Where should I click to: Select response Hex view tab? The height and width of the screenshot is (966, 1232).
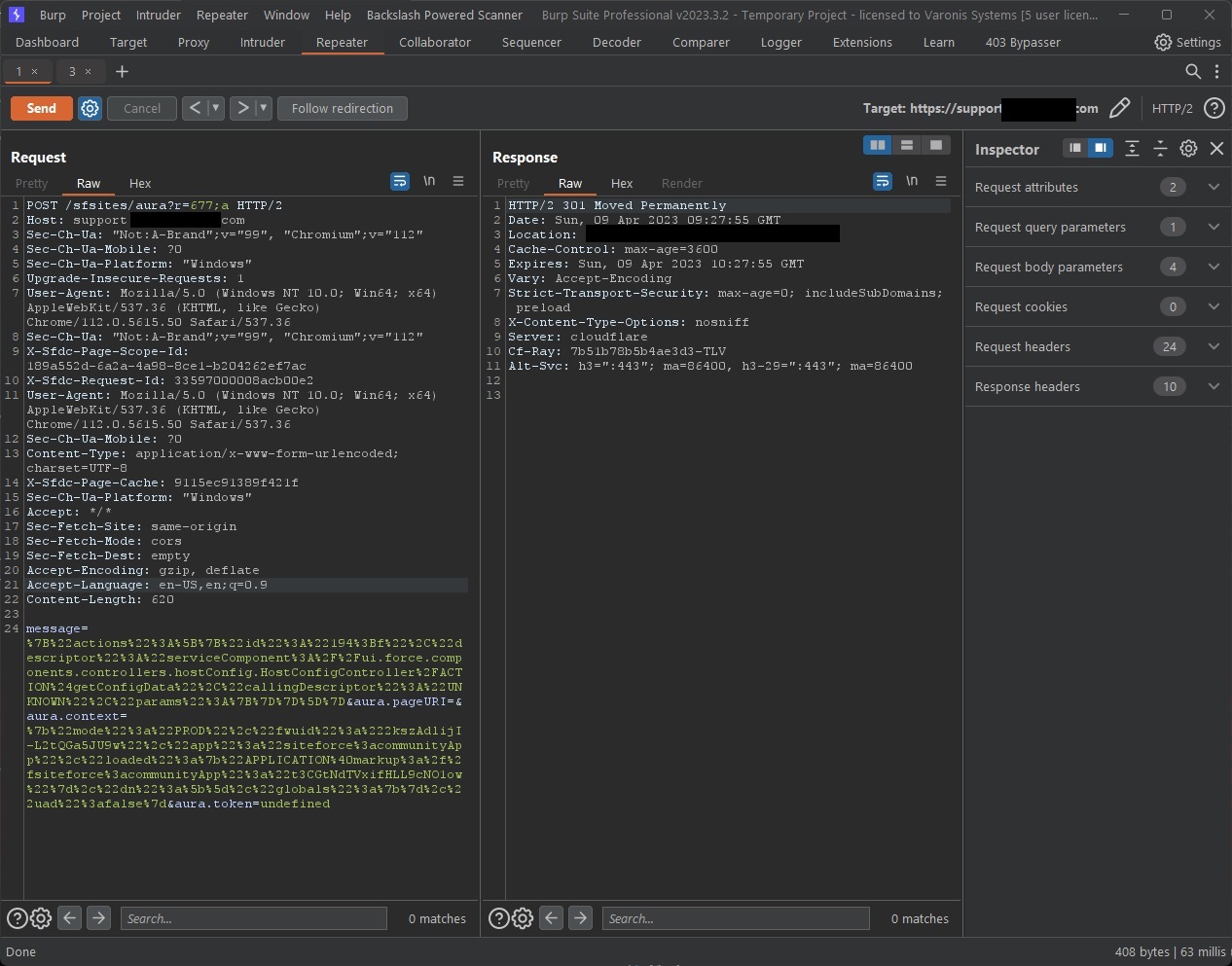622,183
